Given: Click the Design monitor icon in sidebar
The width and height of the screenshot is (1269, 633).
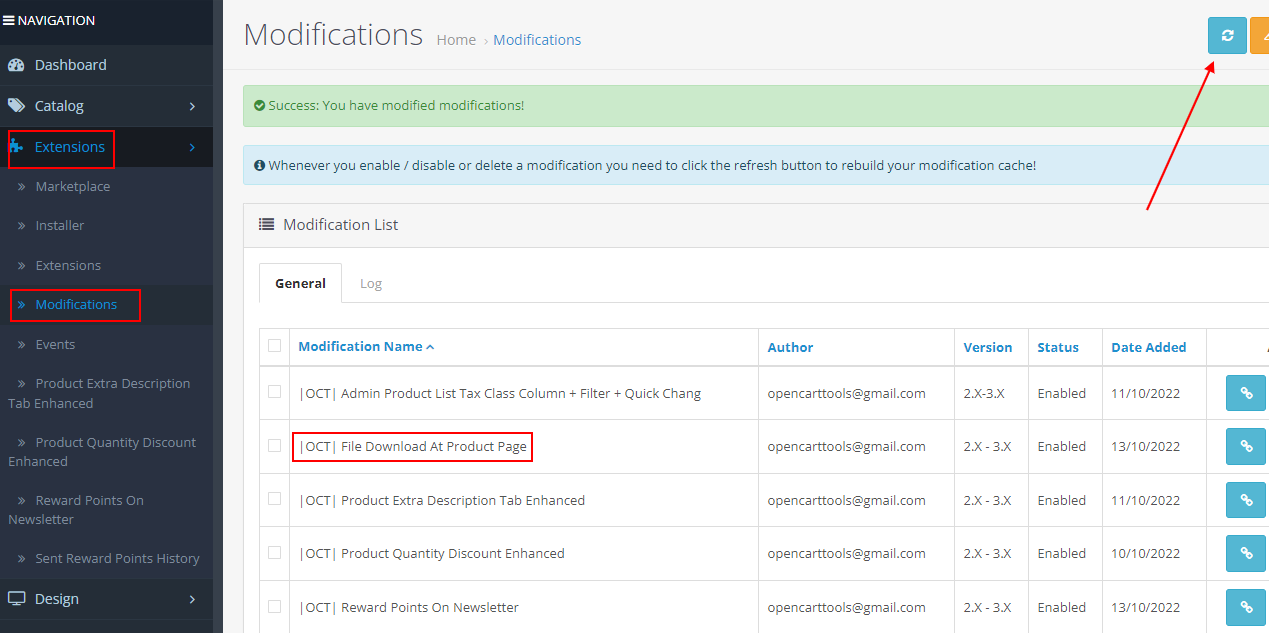Looking at the screenshot, I should tap(16, 599).
